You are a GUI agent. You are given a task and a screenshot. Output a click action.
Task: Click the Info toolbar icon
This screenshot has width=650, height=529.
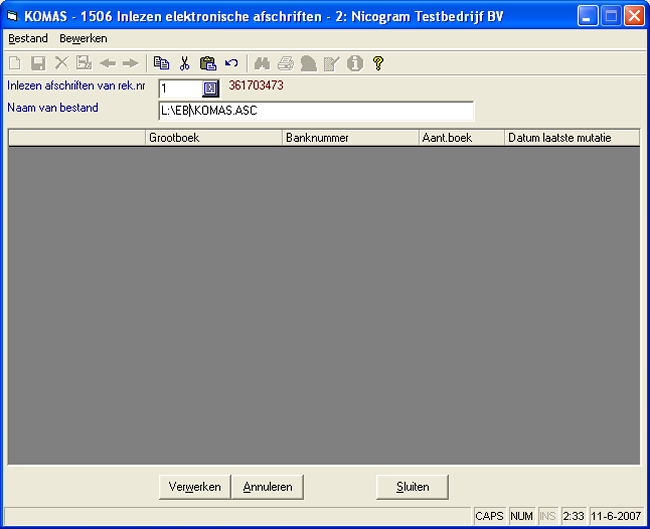click(355, 63)
